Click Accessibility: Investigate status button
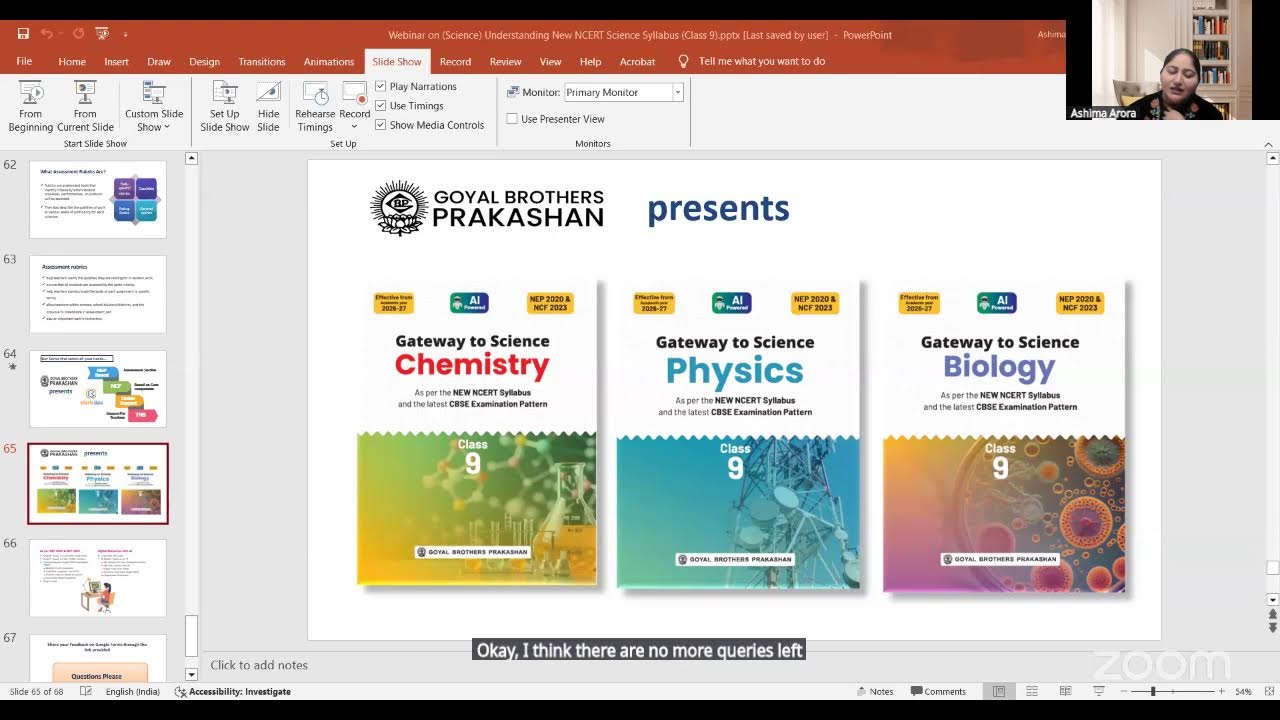 click(233, 692)
